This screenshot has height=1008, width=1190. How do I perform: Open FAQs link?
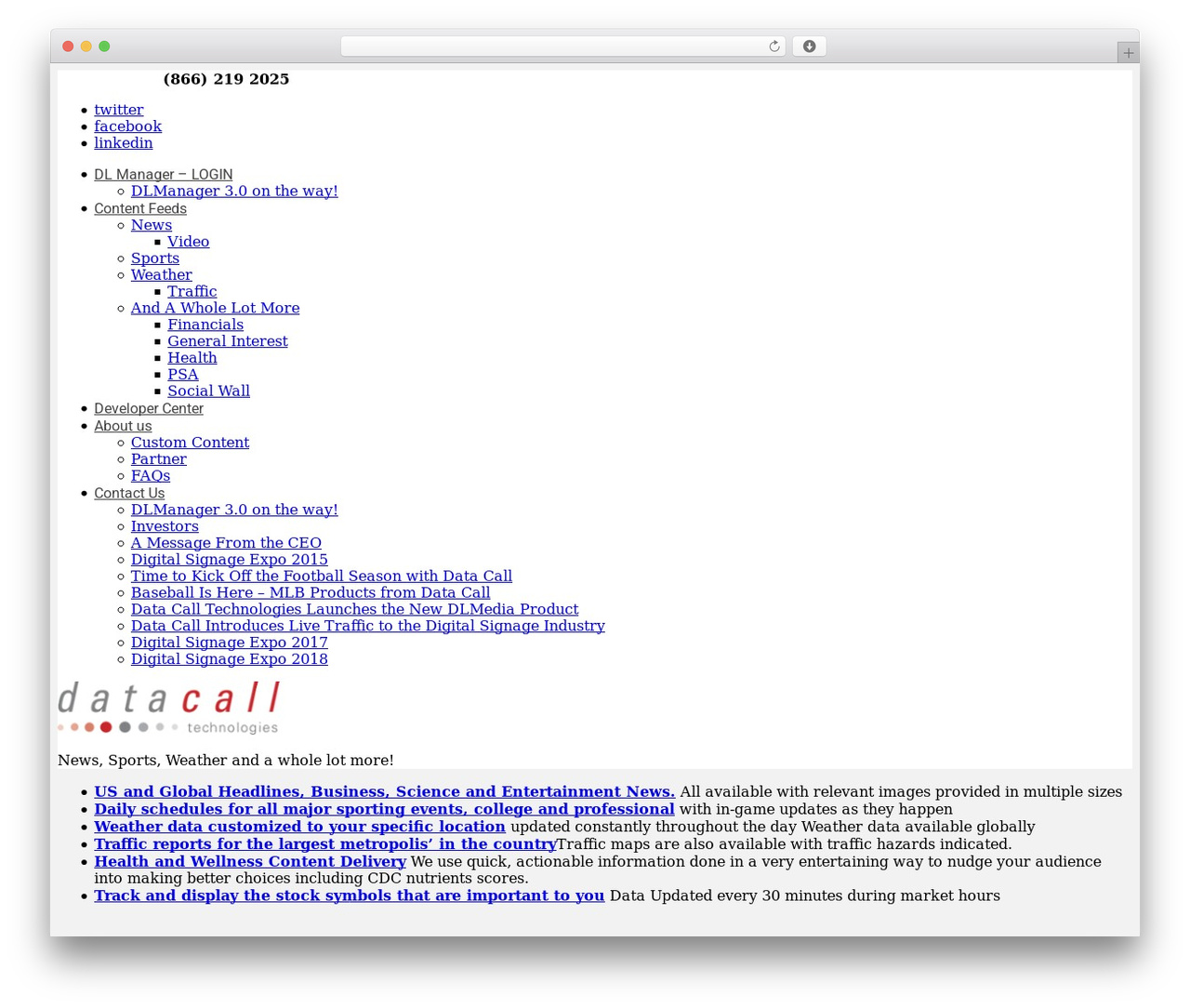(151, 477)
